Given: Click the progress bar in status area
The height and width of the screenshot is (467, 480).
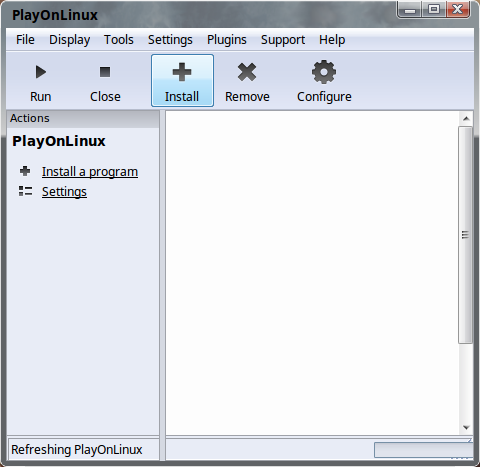Looking at the screenshot, I should tap(424, 450).
